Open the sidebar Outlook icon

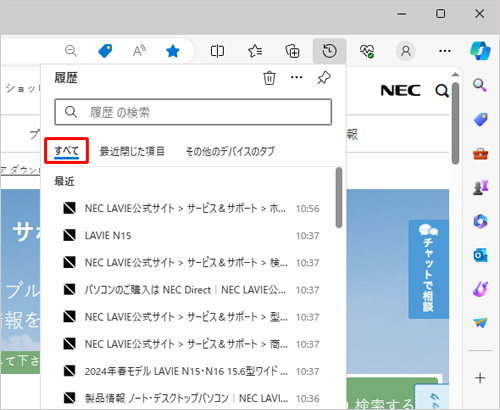(x=480, y=255)
